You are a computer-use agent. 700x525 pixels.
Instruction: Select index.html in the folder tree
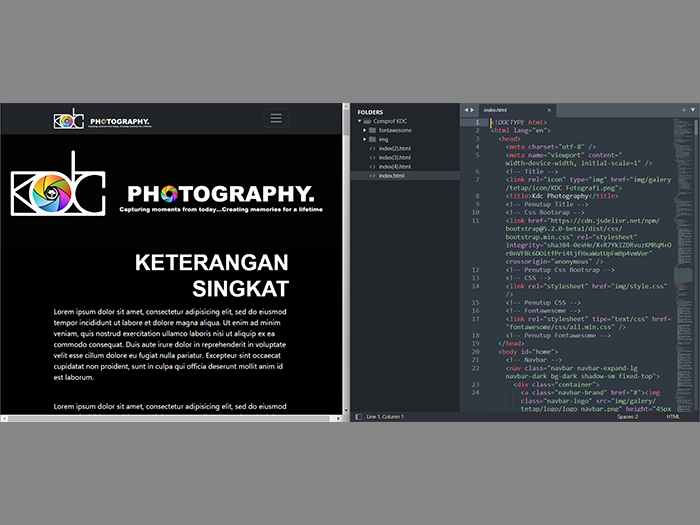(392, 175)
